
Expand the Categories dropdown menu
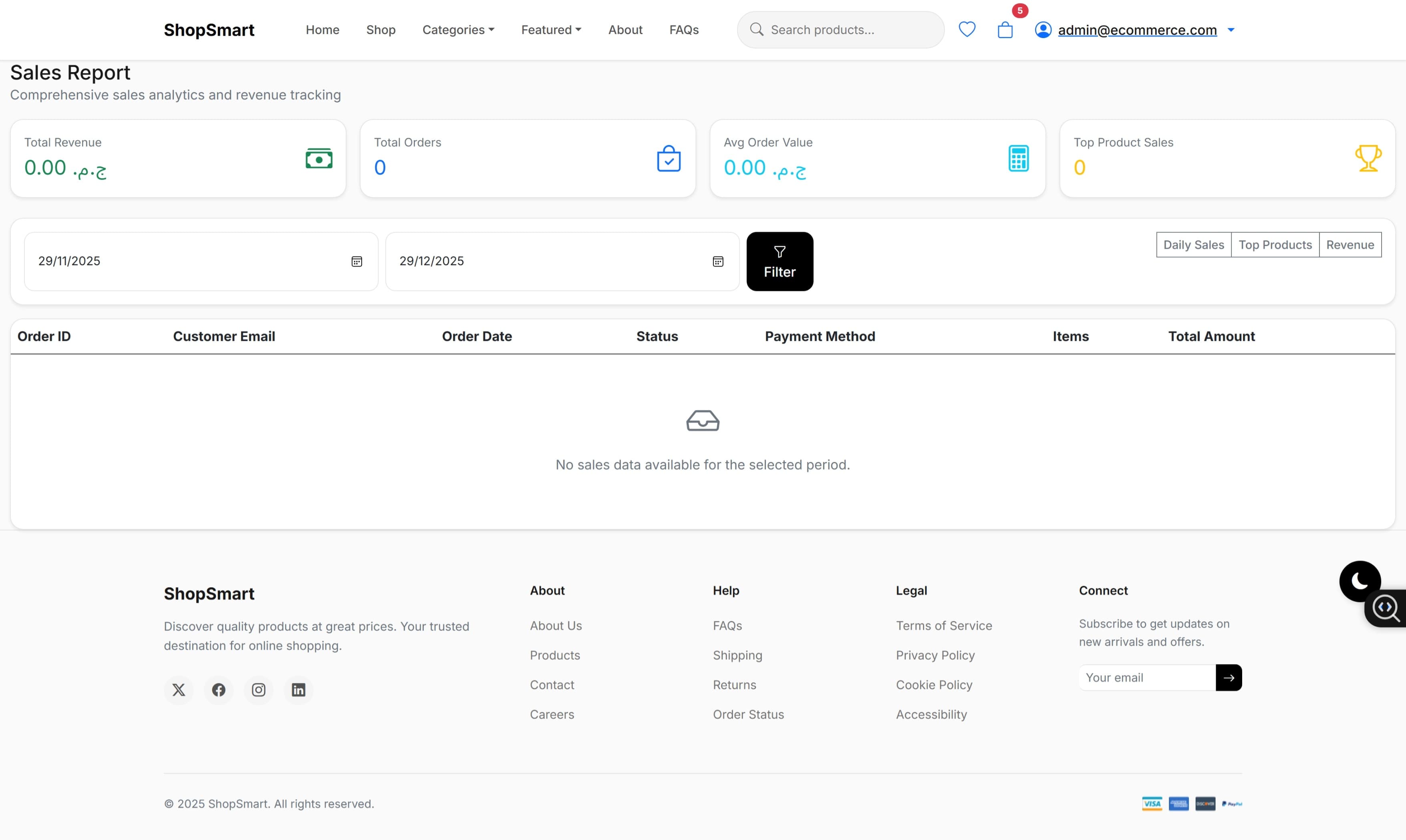click(x=459, y=30)
